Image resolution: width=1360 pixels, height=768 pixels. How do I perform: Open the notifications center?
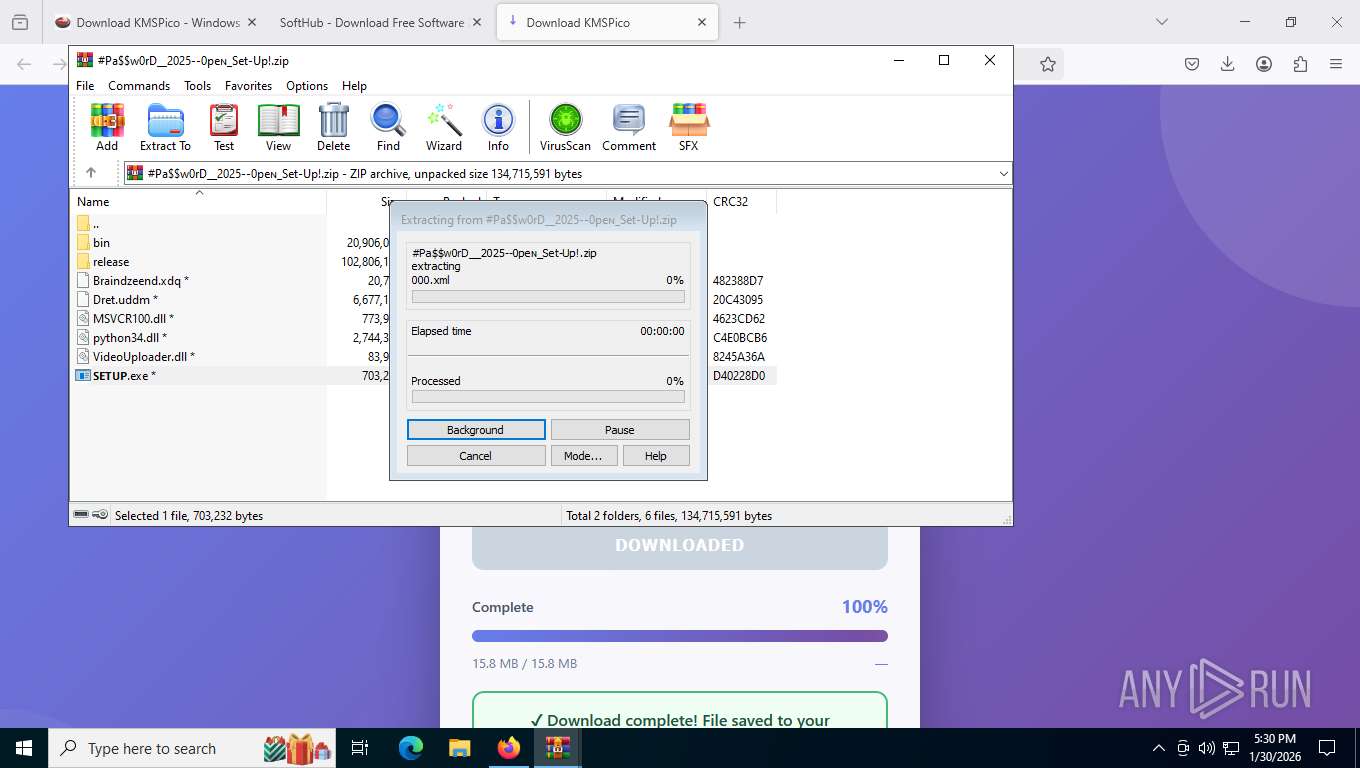click(x=1327, y=748)
